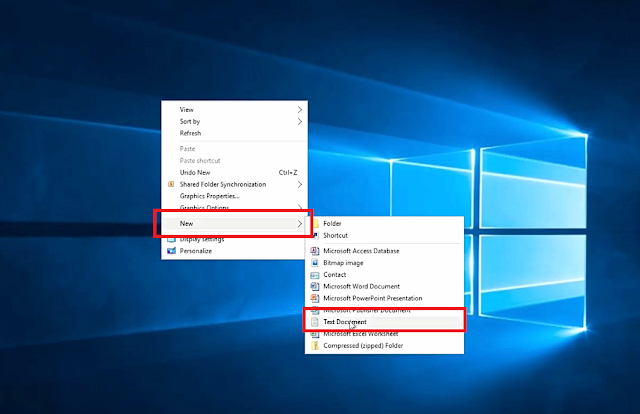The image size is (640, 414).
Task: Click the Shortcut icon in submenu
Action: pyautogui.click(x=316, y=235)
